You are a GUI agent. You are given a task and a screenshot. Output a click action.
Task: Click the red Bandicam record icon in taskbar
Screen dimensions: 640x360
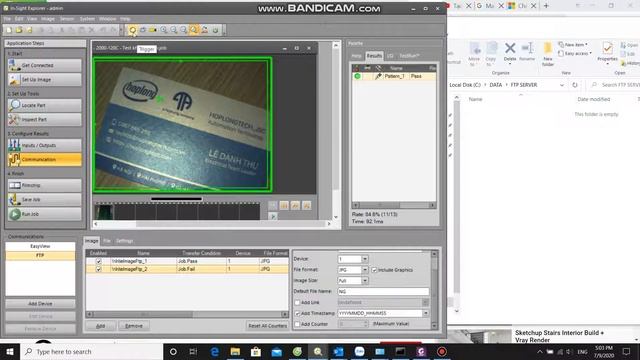(x=442, y=351)
